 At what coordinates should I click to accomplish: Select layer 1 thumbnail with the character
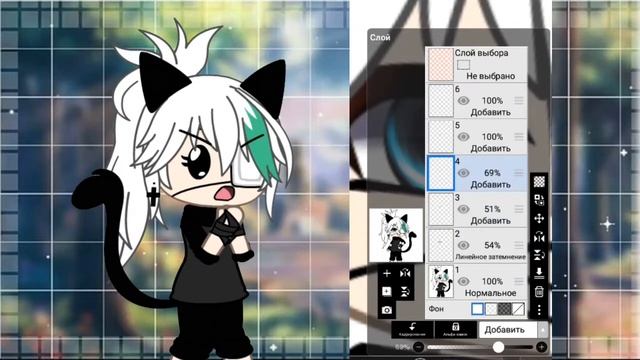[x=441, y=282]
